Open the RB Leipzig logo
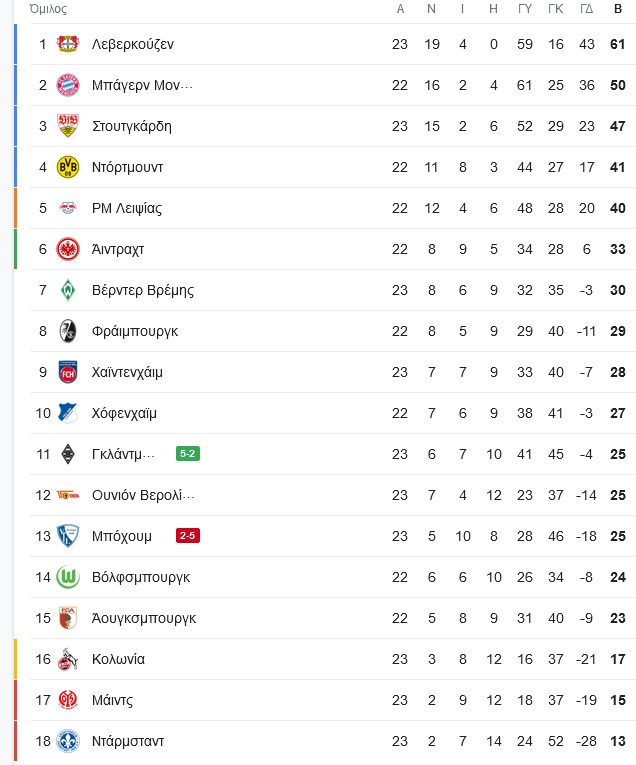636x765 pixels. point(68,208)
